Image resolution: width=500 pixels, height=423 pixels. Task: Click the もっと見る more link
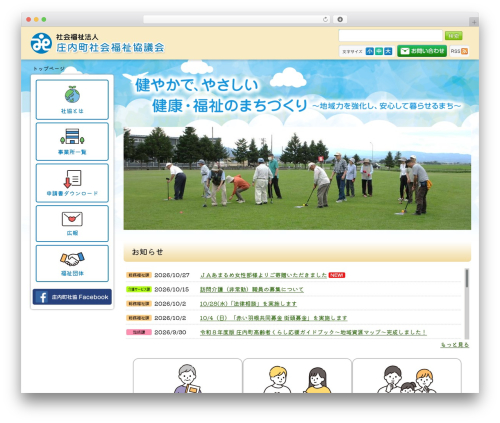click(x=455, y=345)
